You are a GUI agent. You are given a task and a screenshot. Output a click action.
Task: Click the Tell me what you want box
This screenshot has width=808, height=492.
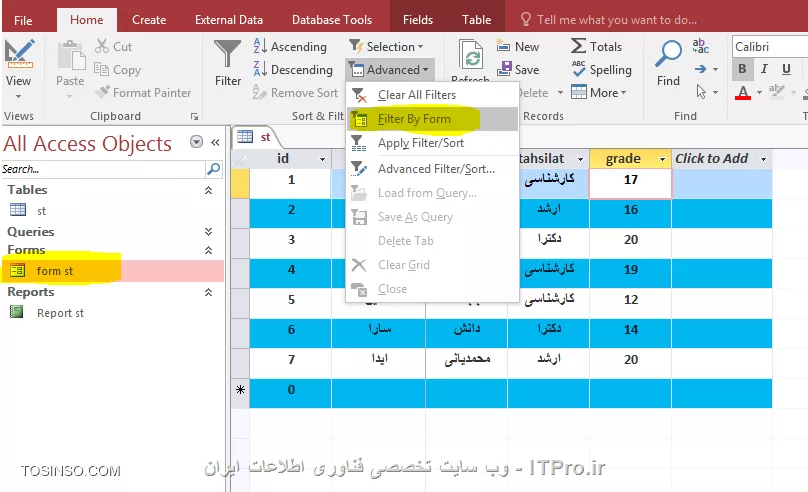coord(609,20)
